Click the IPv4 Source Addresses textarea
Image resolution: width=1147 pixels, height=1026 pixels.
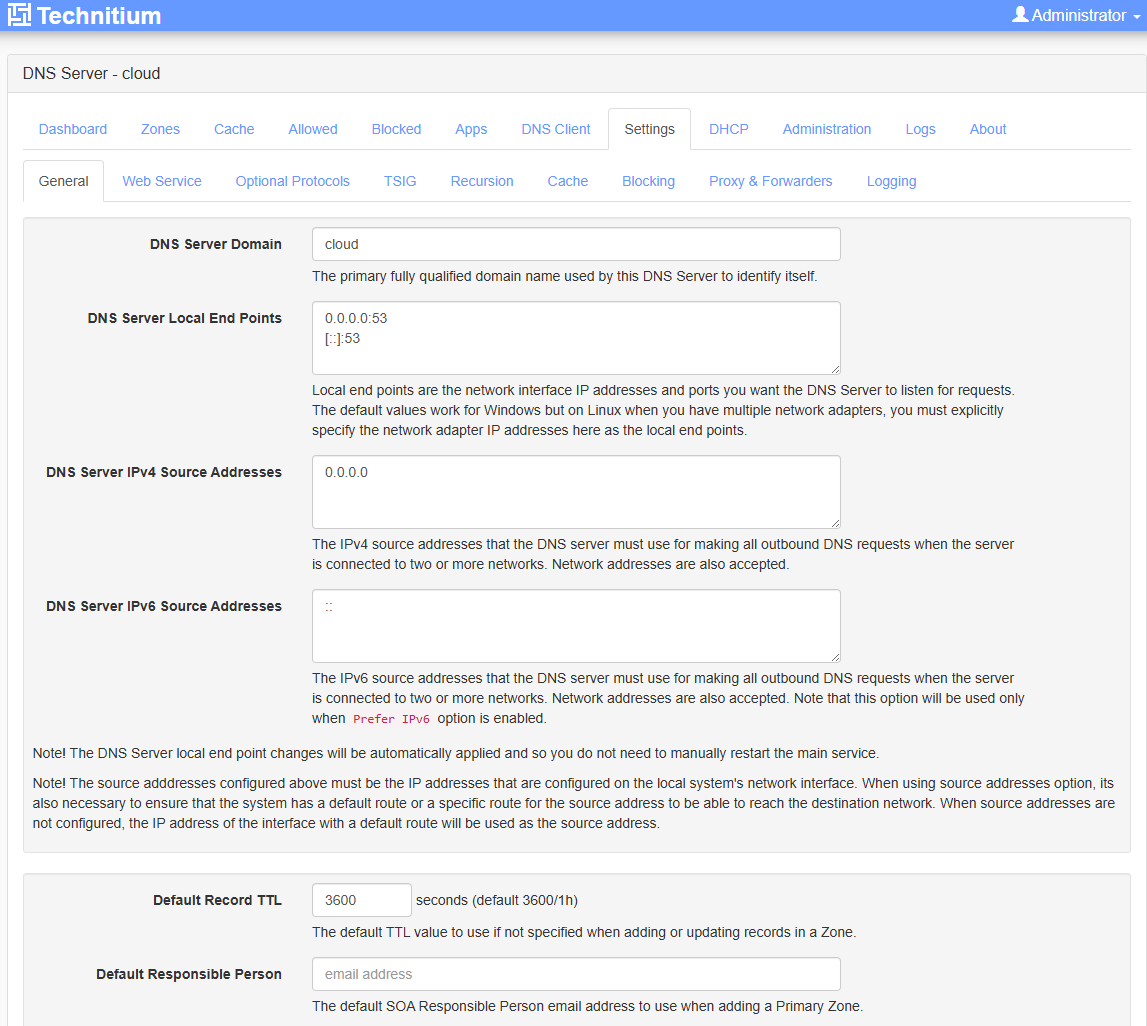point(576,492)
